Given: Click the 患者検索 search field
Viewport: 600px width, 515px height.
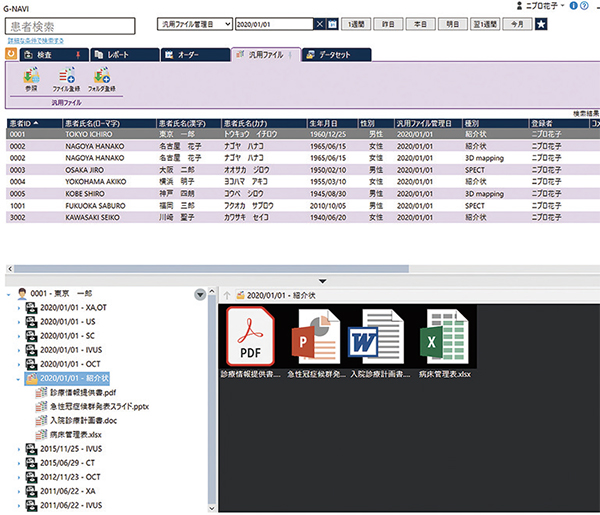Looking at the screenshot, I should click(x=68, y=24).
